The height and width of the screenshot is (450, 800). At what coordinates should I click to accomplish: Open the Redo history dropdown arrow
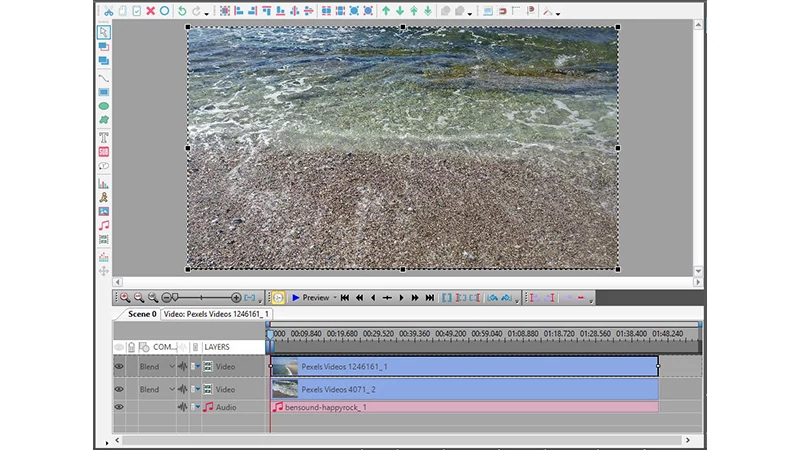point(207,13)
